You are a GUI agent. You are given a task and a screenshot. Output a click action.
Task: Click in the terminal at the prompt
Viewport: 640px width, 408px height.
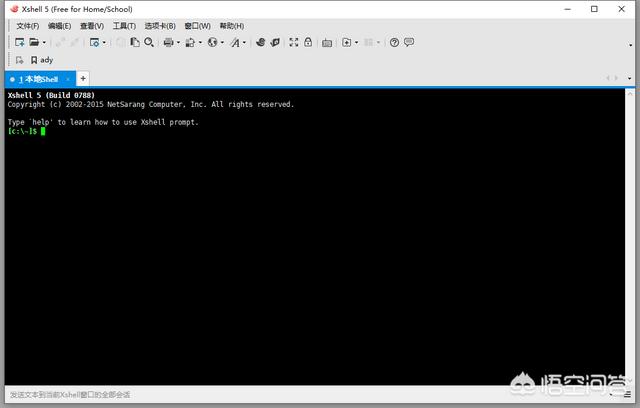pyautogui.click(x=43, y=131)
